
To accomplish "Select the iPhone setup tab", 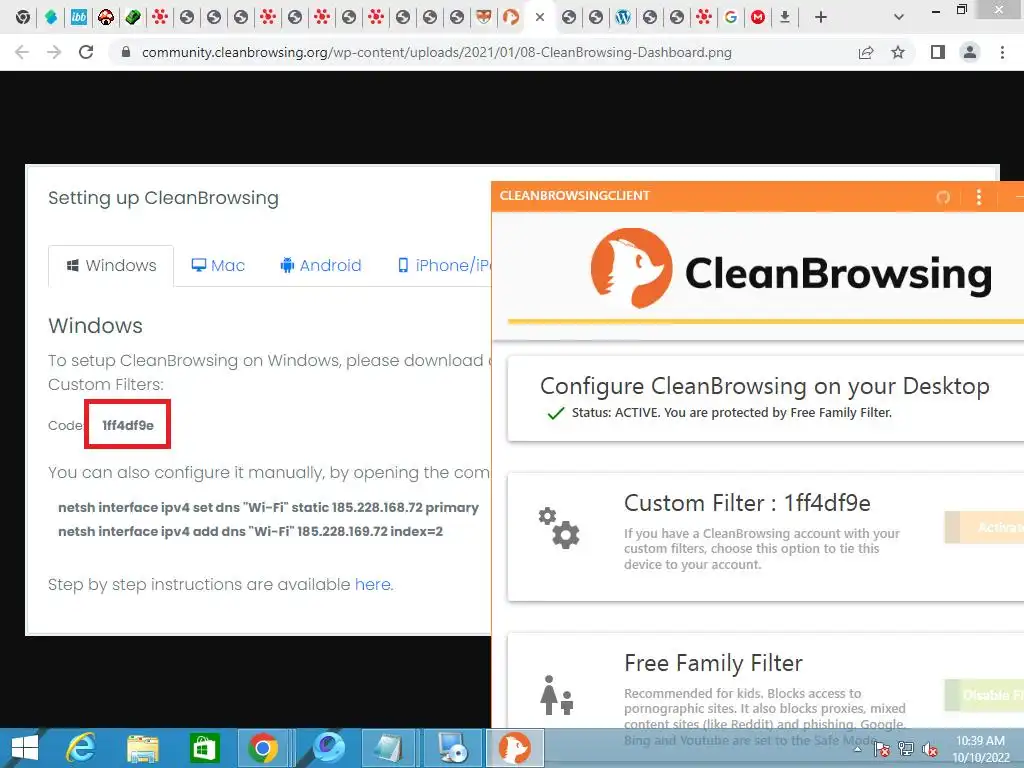I will click(443, 266).
